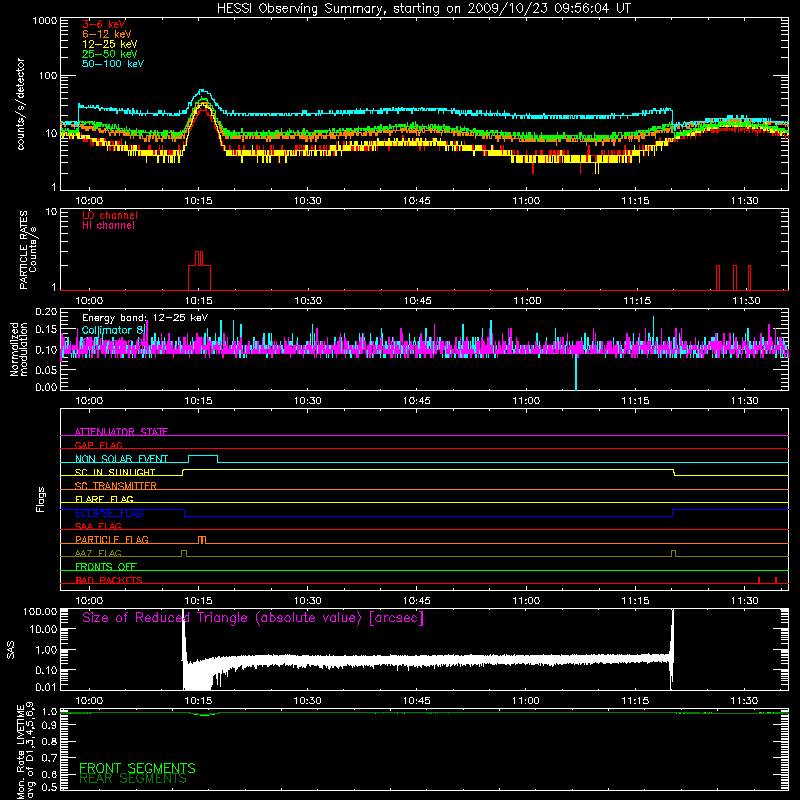Click the 100.00 y-axis value on SAS plot
The image size is (800, 800).
coord(40,612)
